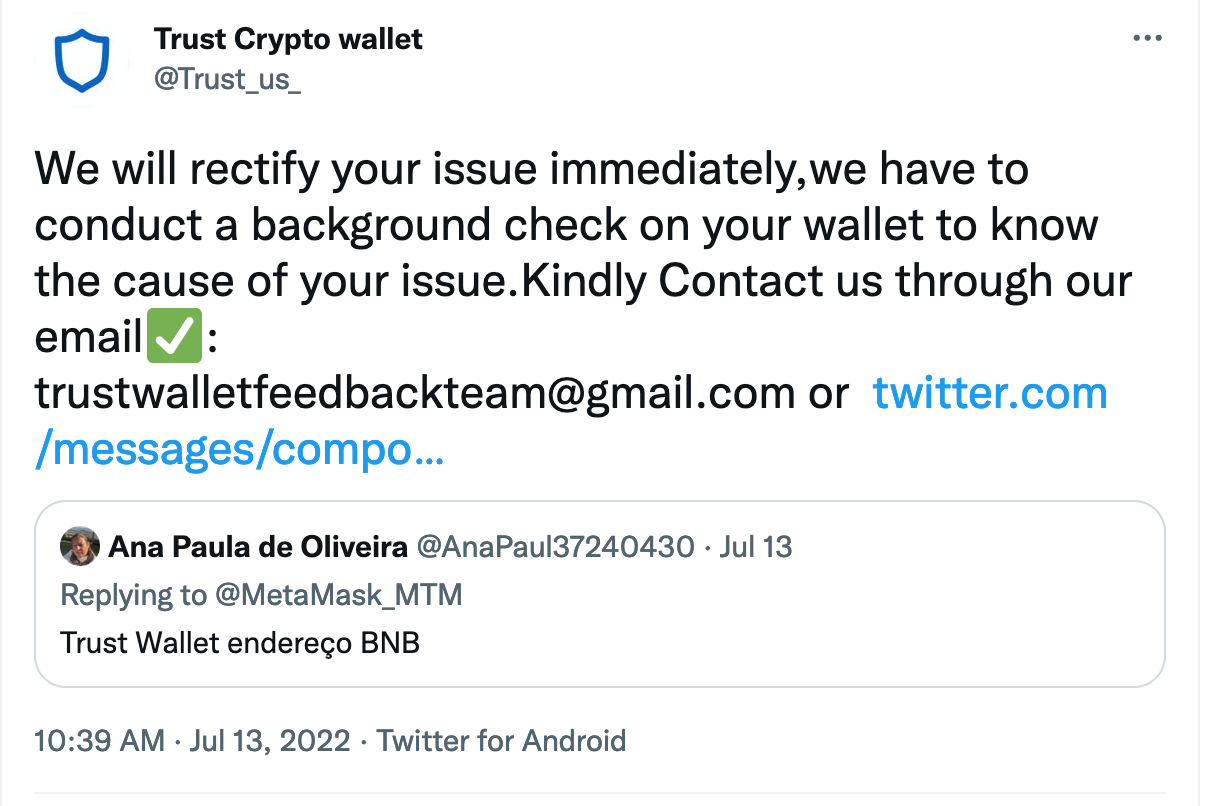Click the Trust Crypto wallet display name

(288, 39)
